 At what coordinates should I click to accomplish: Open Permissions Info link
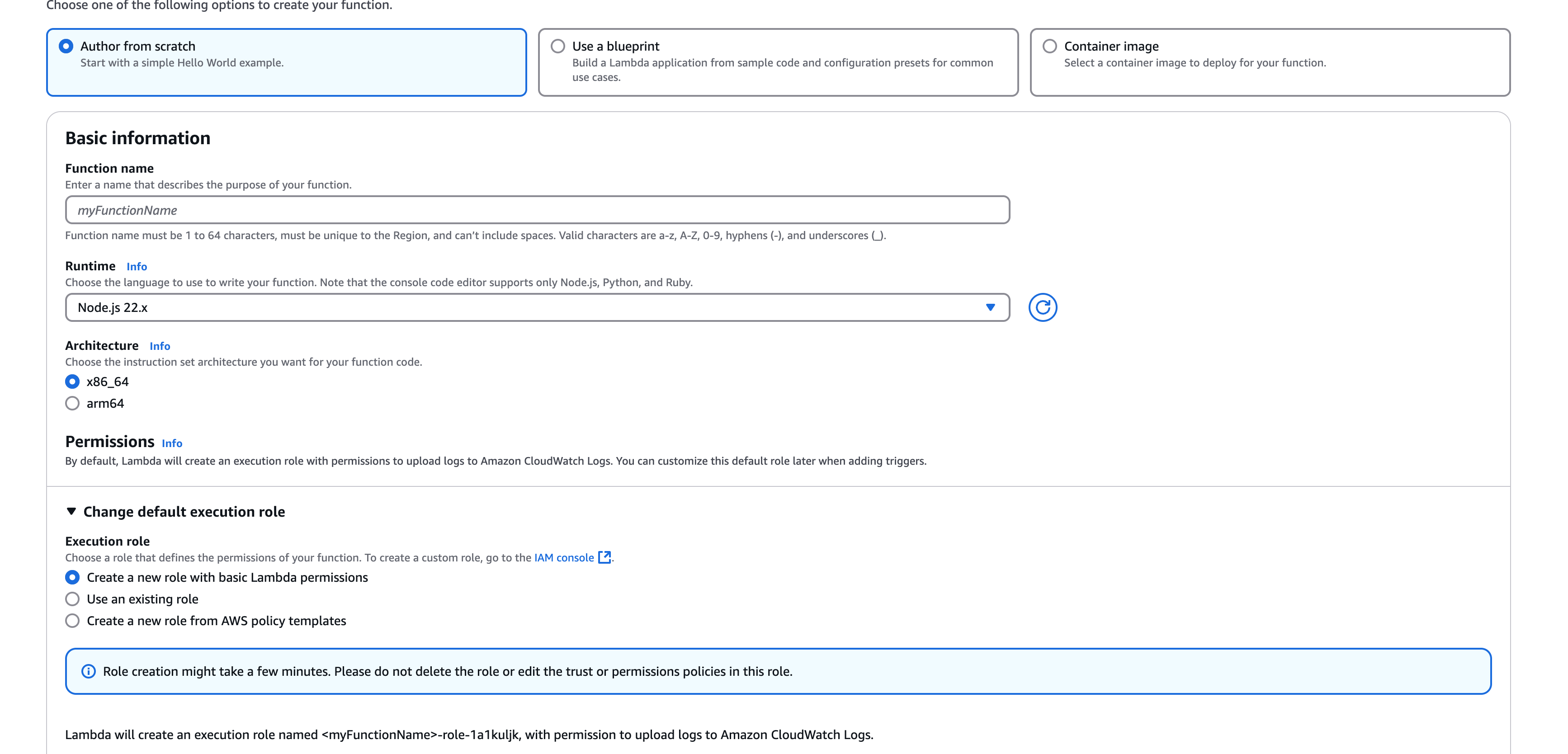172,443
